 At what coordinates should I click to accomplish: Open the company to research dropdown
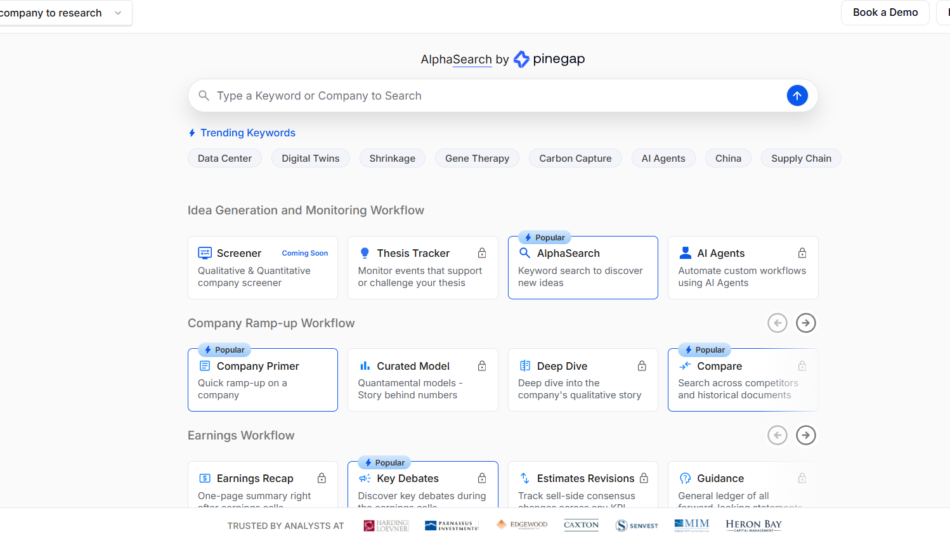click(64, 13)
